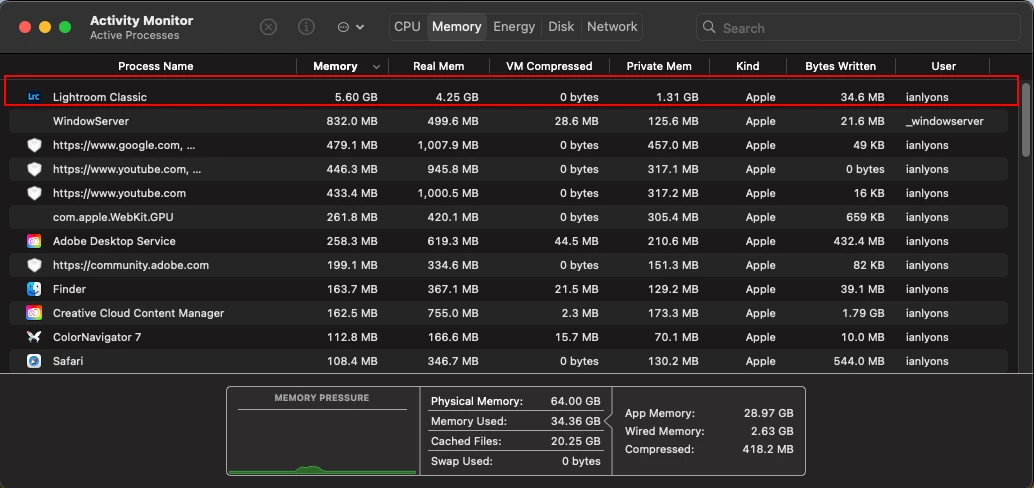1034x488 pixels.
Task: Sort by Bytes Written column header
Action: coord(840,66)
